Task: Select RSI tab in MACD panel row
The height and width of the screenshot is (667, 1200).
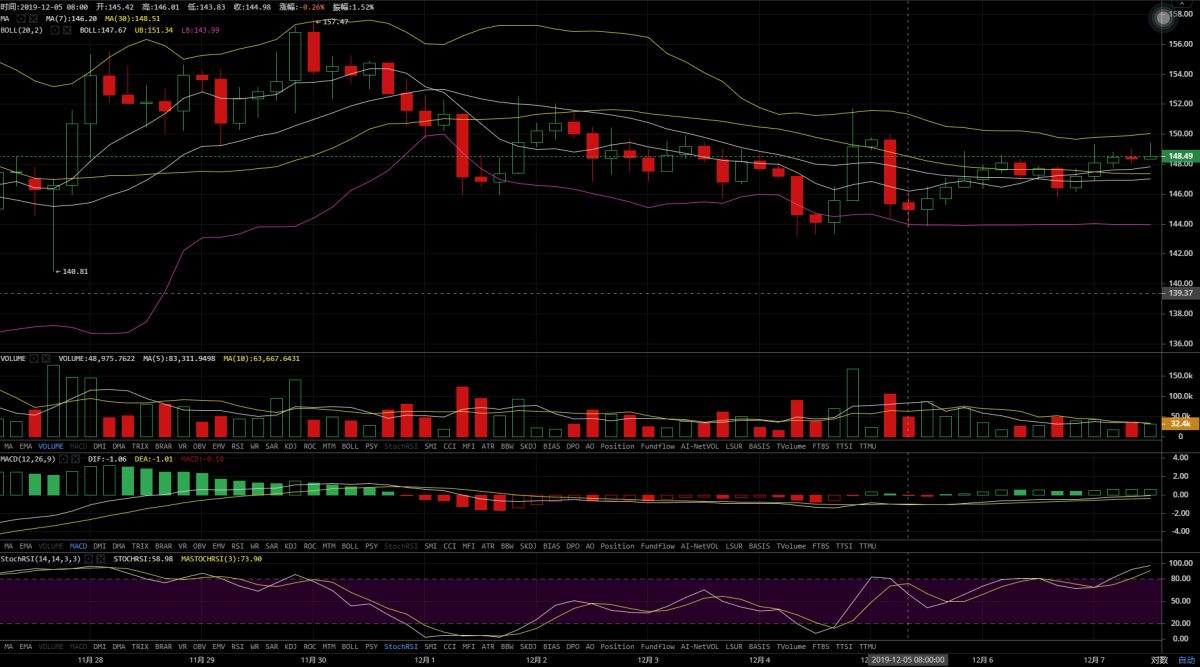Action: pos(237,546)
